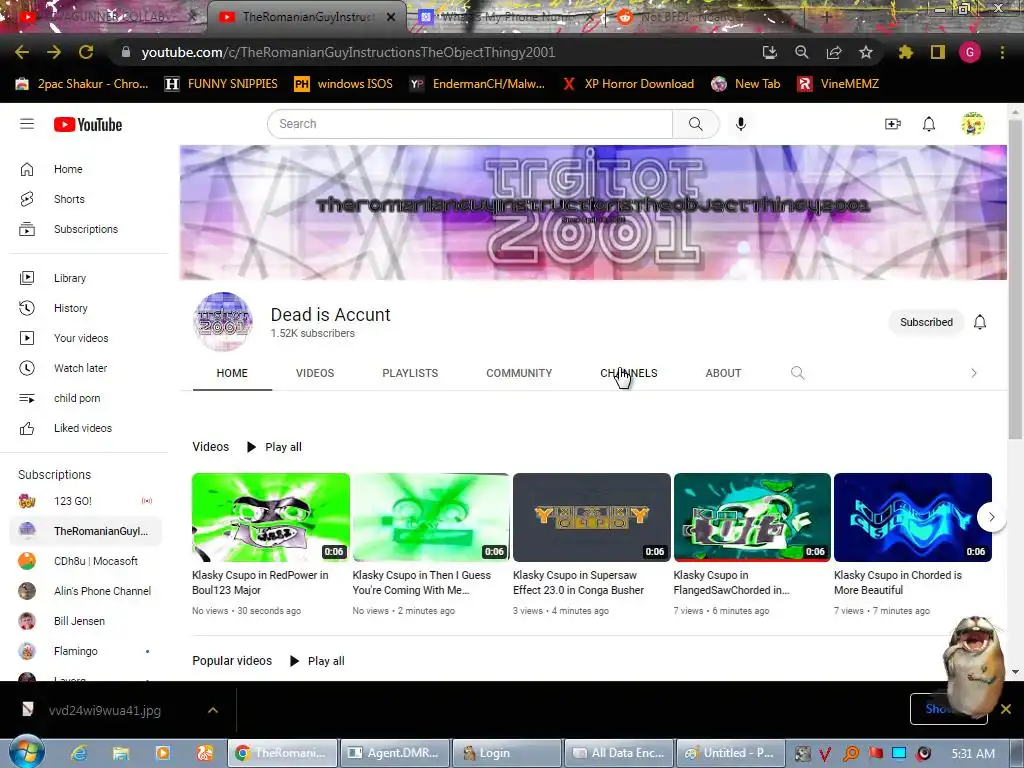
Task: Click the share page icon in address bar
Action: [x=834, y=52]
